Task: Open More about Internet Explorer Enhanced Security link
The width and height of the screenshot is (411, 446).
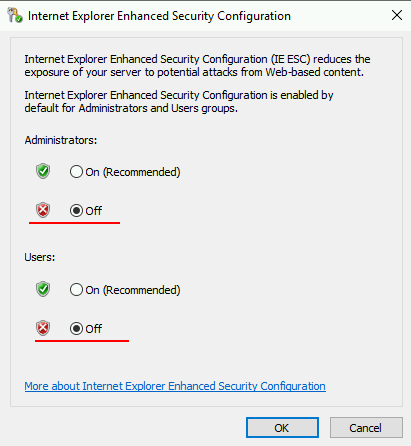Action: [175, 386]
